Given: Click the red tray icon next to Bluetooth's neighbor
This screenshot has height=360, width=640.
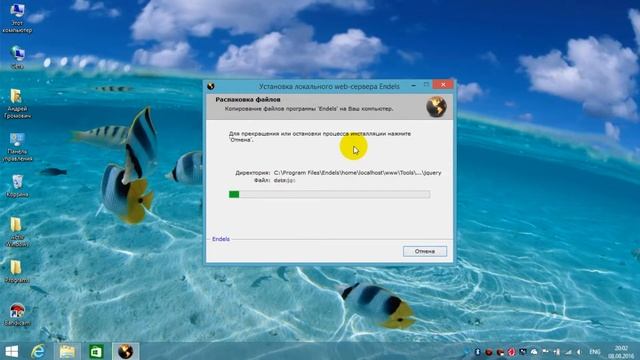Looking at the screenshot, I should [x=500, y=352].
